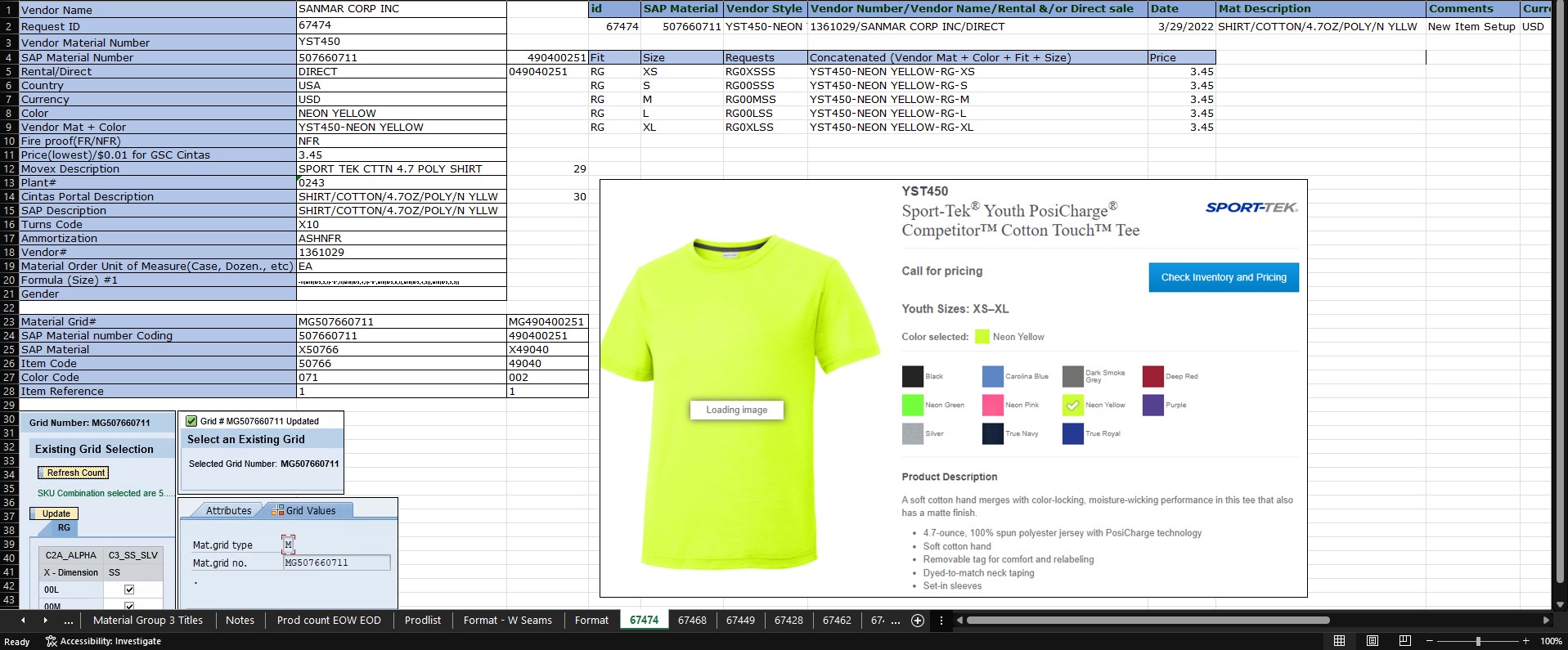Open the Notes sheet tab

(240, 621)
